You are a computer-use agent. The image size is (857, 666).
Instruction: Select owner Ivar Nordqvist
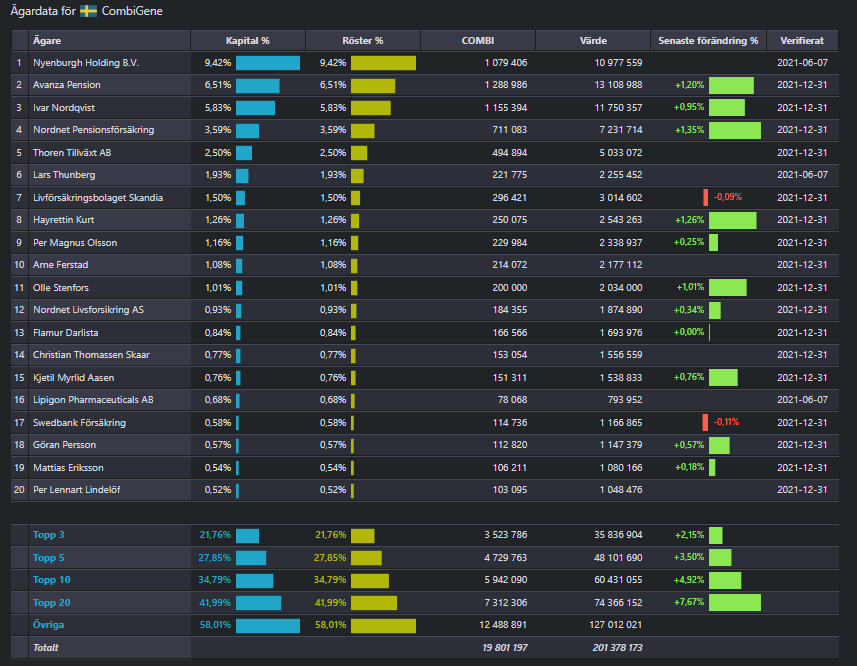coord(64,108)
